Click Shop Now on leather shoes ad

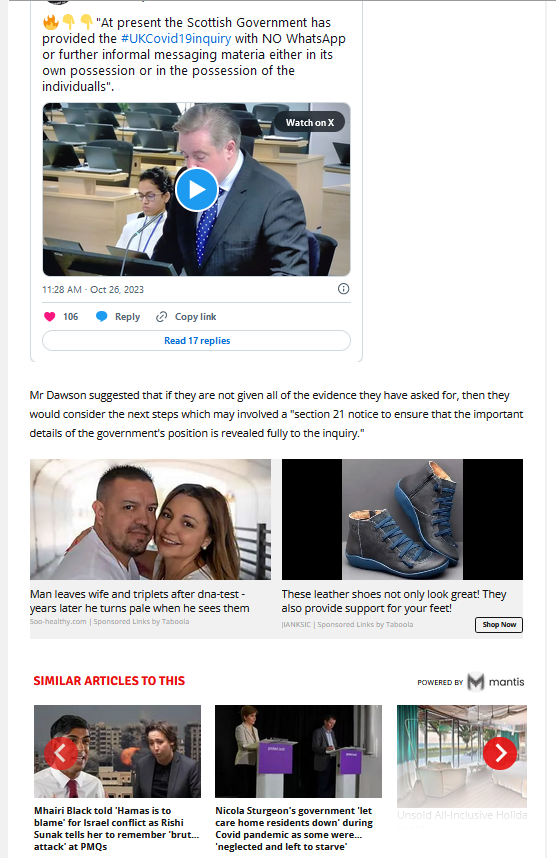tap(499, 625)
